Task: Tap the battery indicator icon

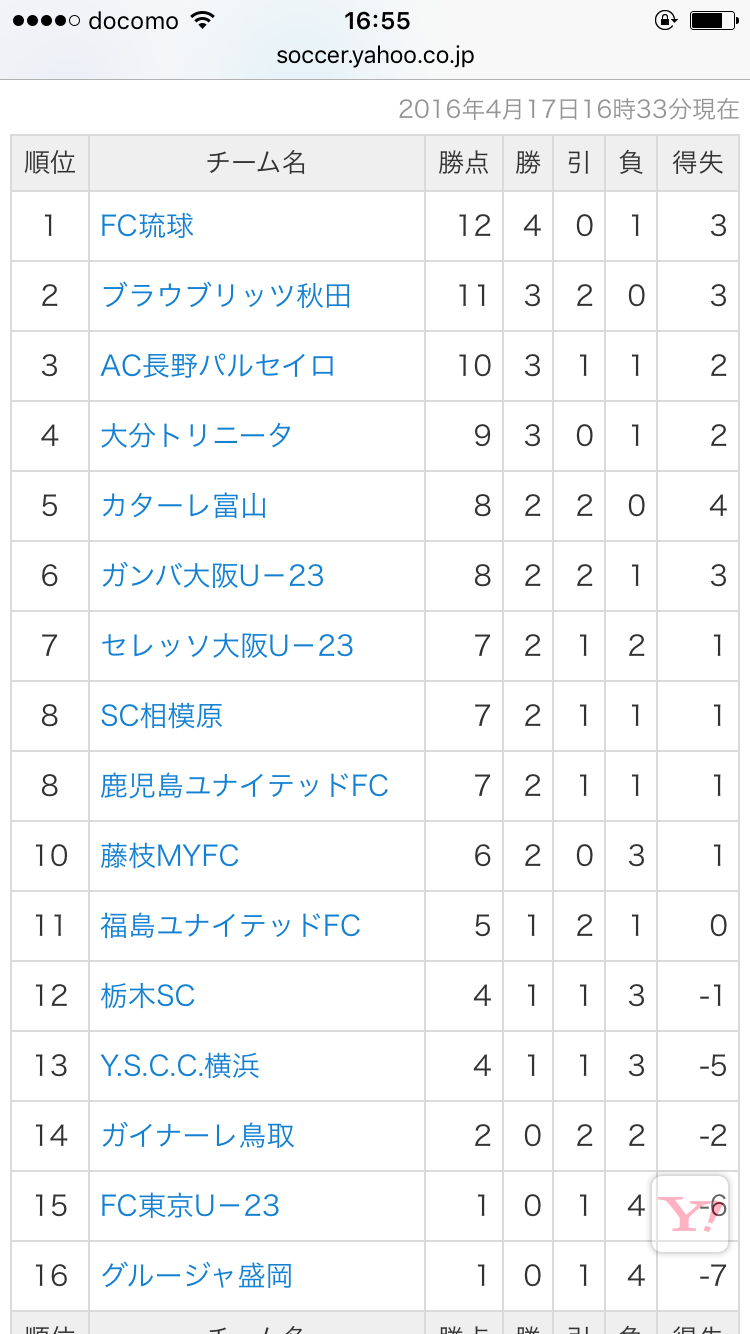Action: [711, 21]
